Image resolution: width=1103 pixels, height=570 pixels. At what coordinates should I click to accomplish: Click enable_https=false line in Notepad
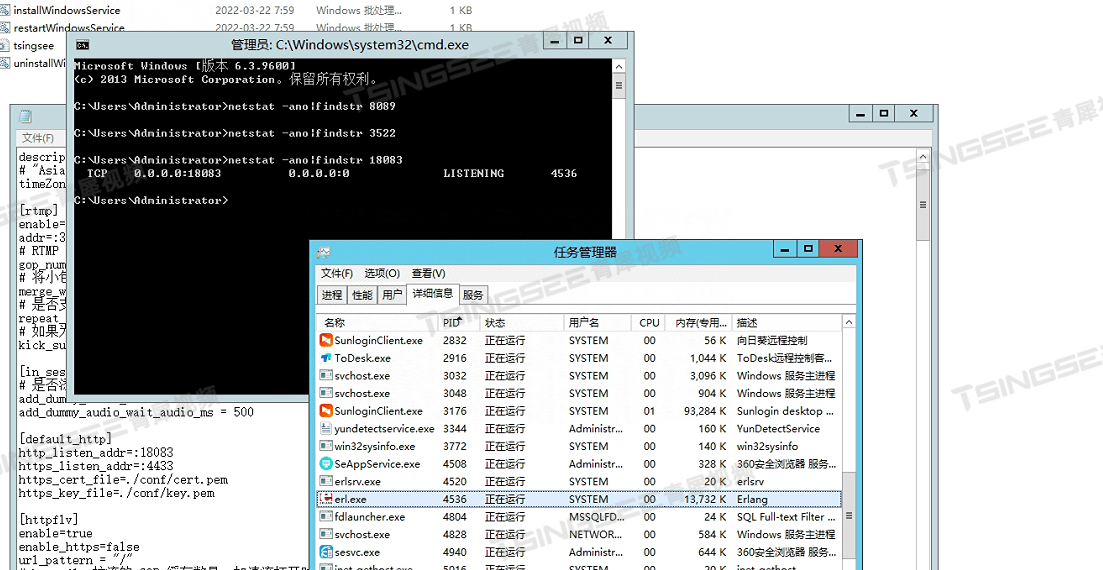[79, 547]
